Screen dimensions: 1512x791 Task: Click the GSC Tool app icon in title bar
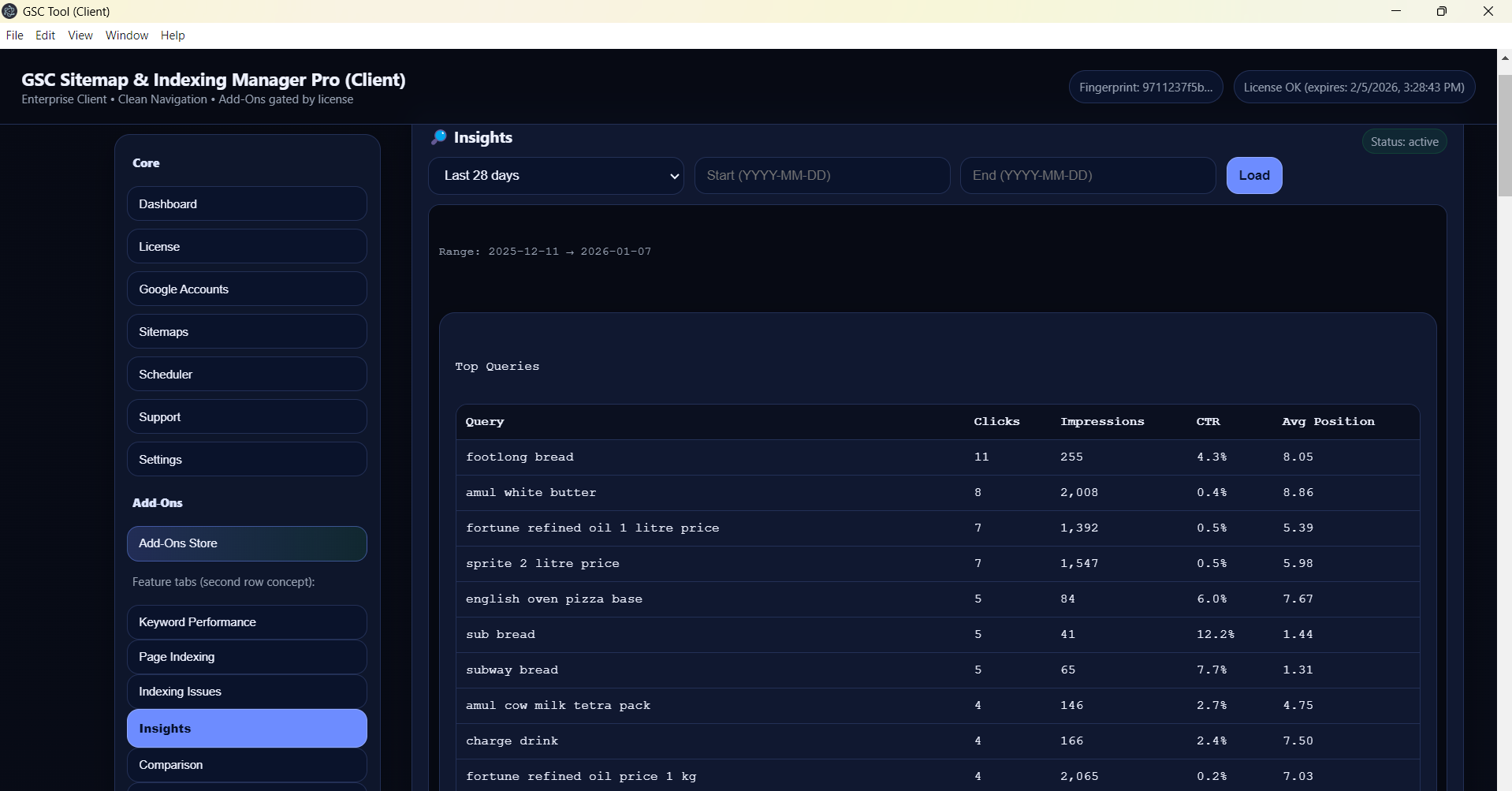10,11
